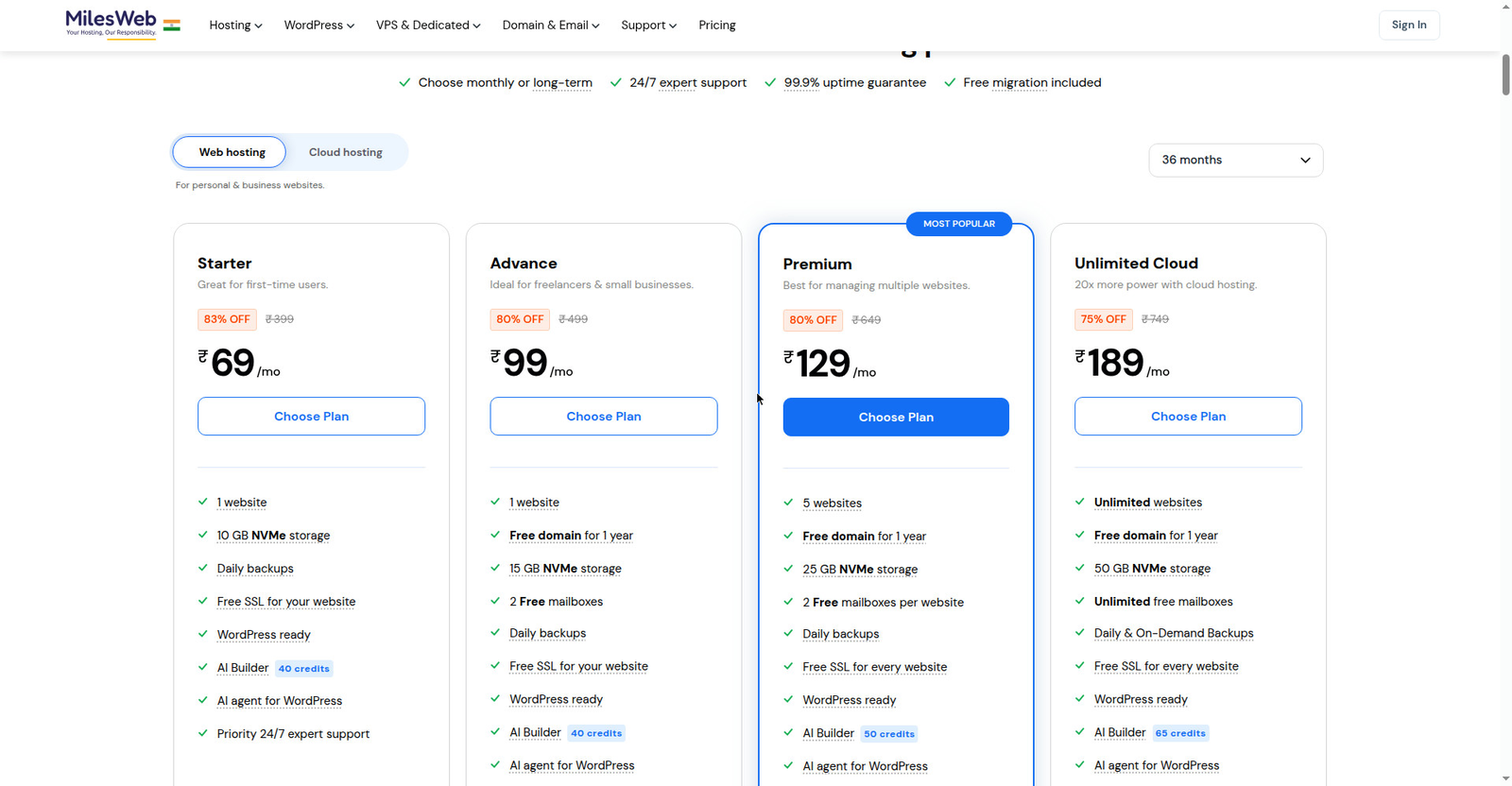Click 40 credits badge in Starter plan
This screenshot has width=1512, height=786.
(303, 669)
